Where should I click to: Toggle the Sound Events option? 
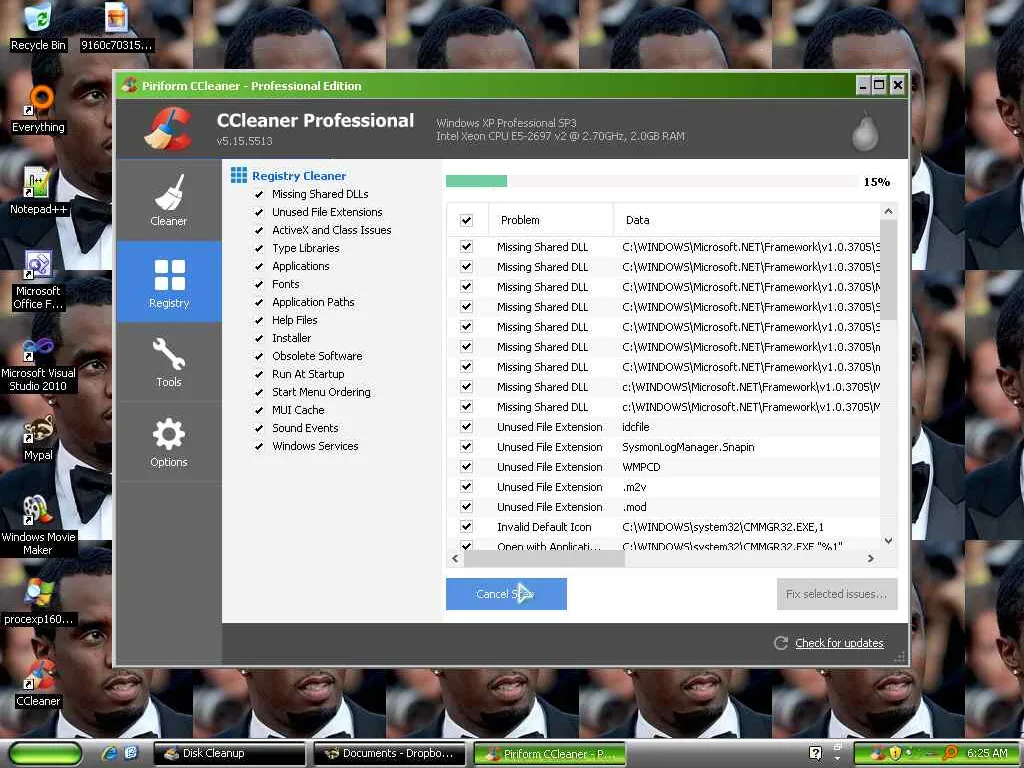(x=259, y=428)
